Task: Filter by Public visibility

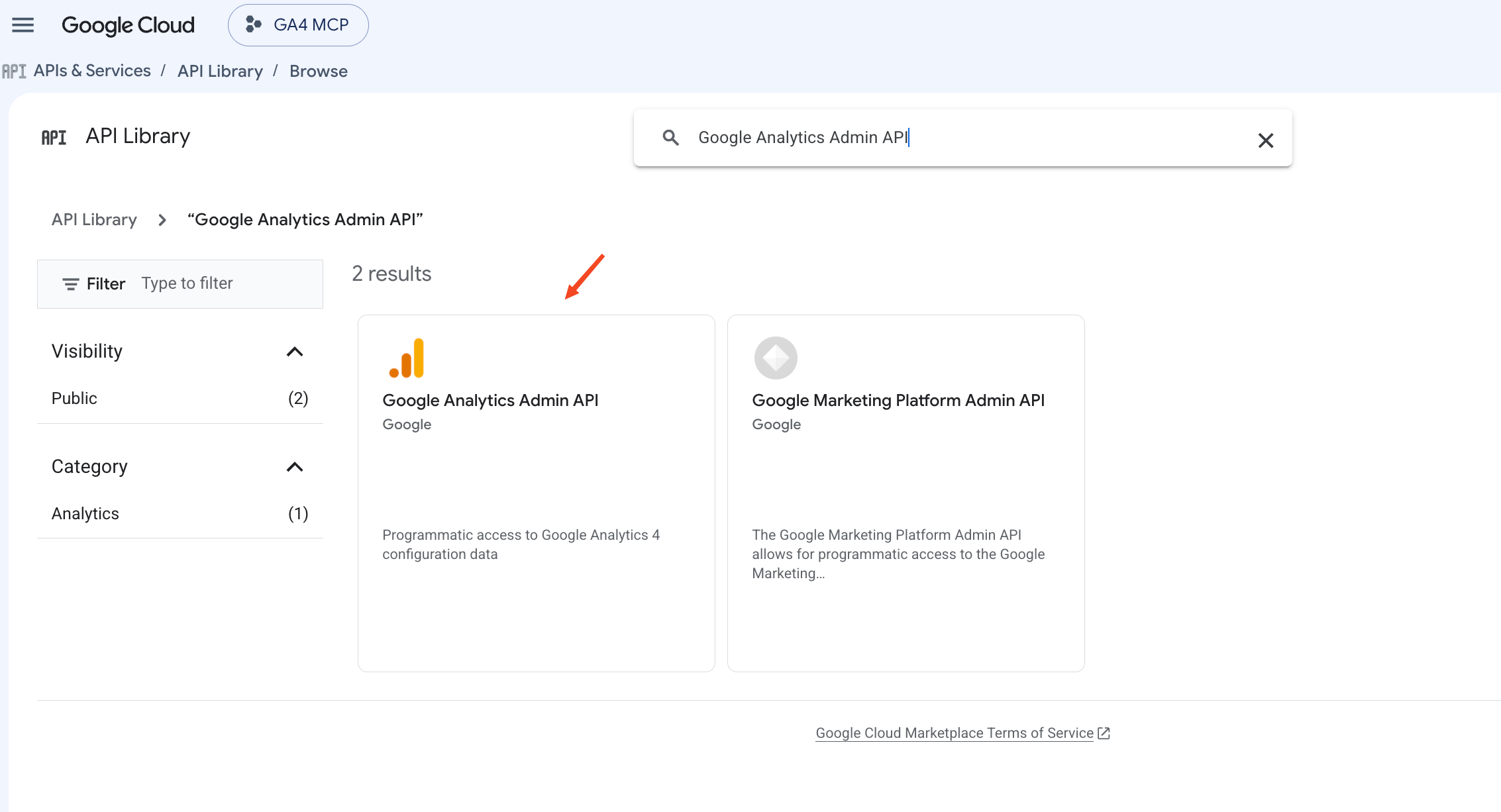Action: (180, 398)
